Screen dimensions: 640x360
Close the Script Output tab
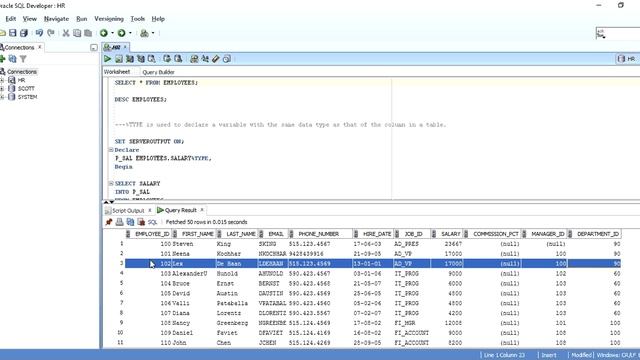(x=149, y=210)
